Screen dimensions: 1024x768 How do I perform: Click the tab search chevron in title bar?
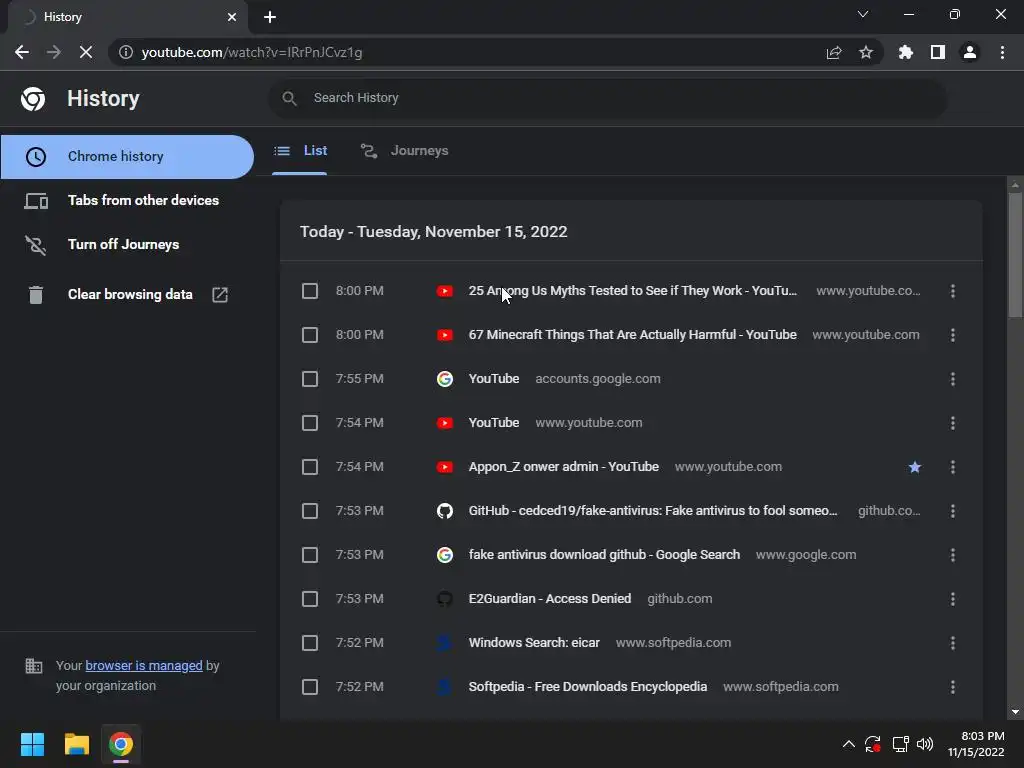click(863, 14)
